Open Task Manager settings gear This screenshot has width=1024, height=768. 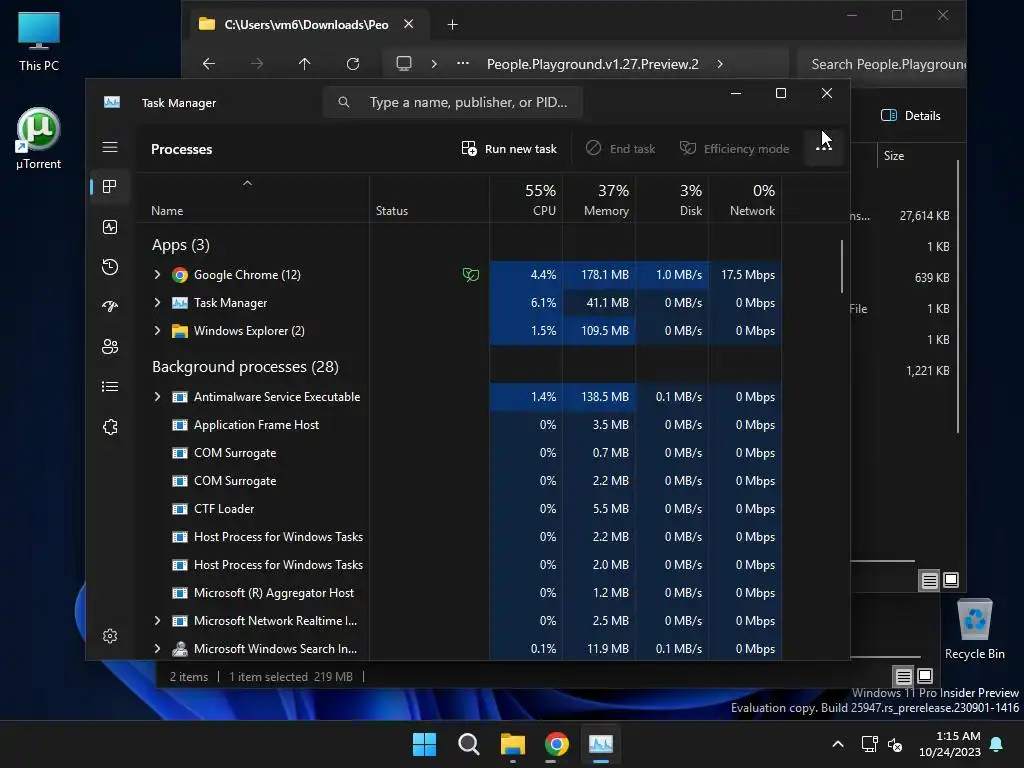[x=110, y=636]
